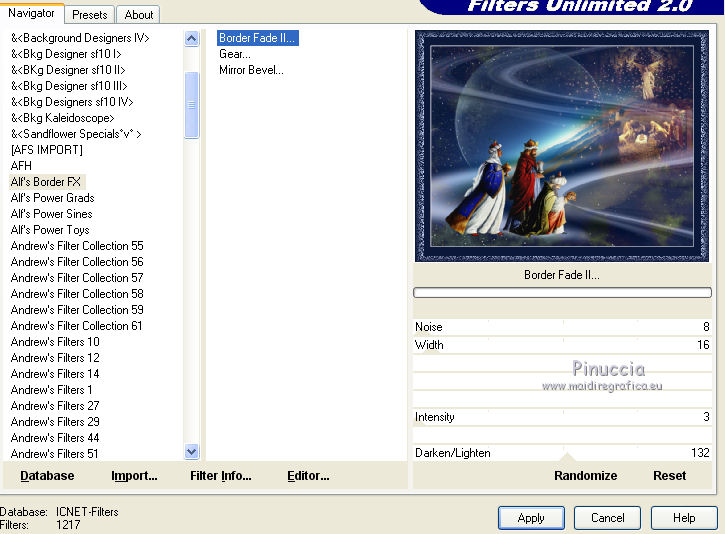Image resolution: width=725 pixels, height=534 pixels.
Task: Select Alf's Border FX category
Action: pos(47,182)
